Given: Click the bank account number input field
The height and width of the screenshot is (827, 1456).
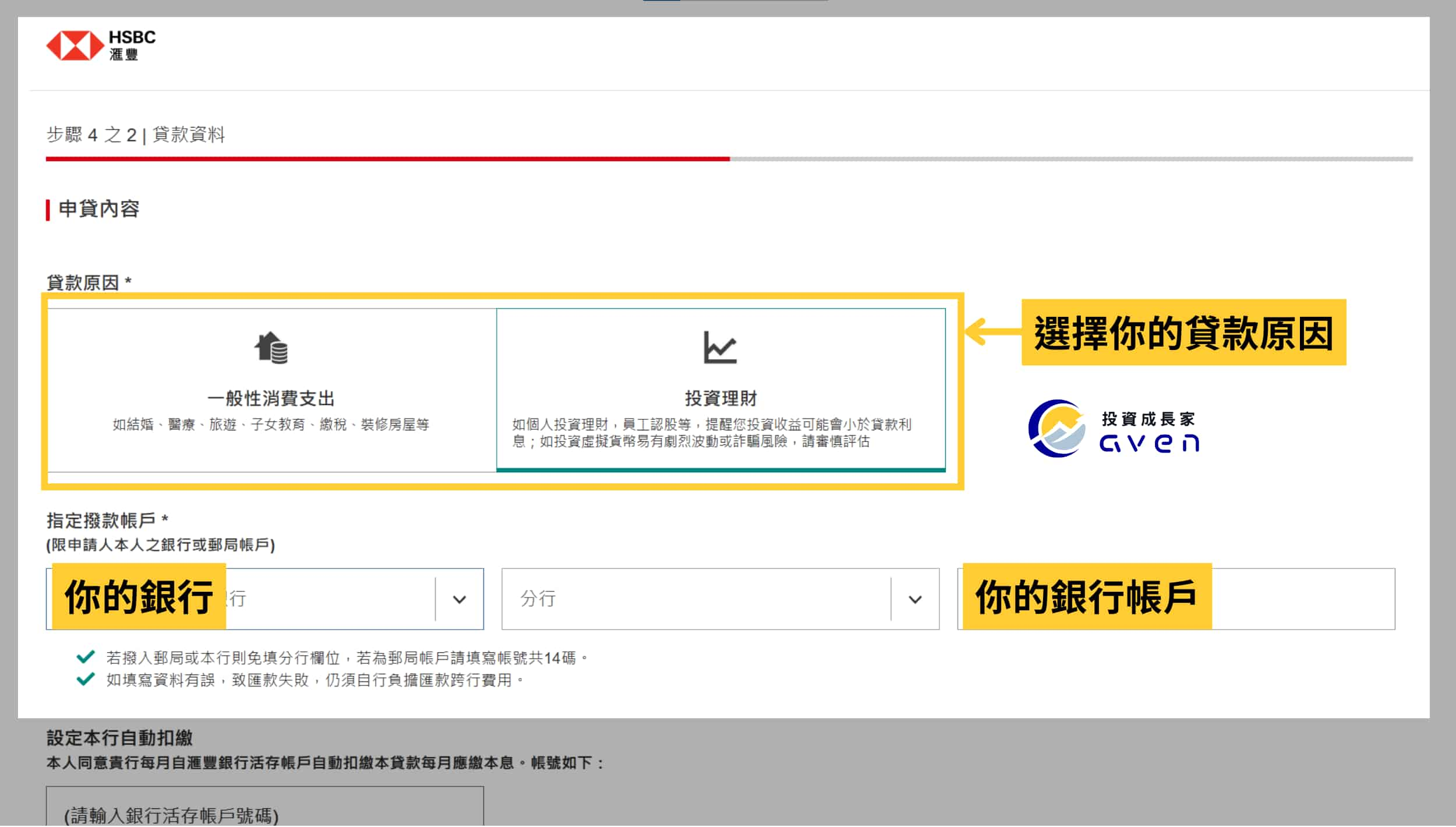Looking at the screenshot, I should point(1176,599).
